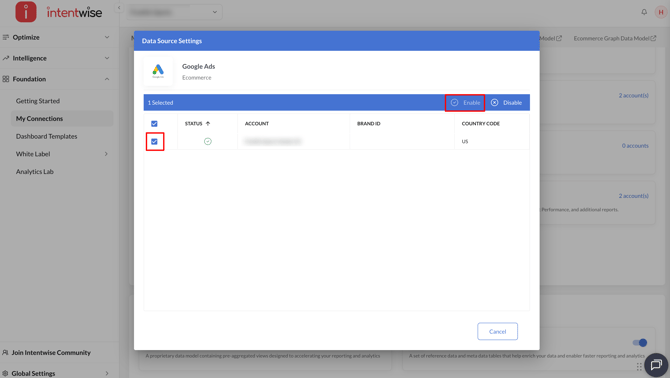Expand Global Settings menu
Image resolution: width=670 pixels, height=378 pixels.
[56, 373]
